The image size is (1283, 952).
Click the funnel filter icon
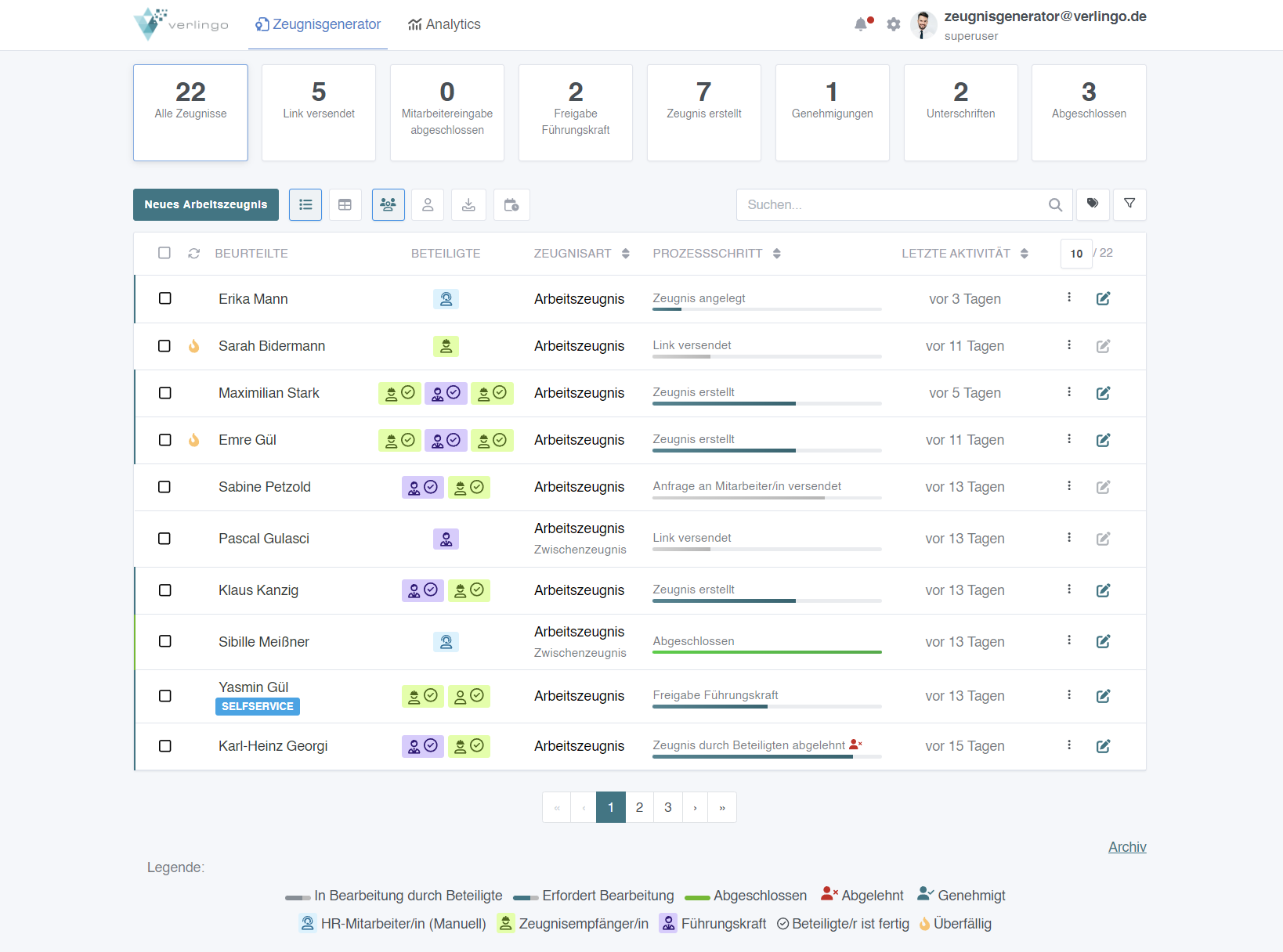tap(1129, 204)
